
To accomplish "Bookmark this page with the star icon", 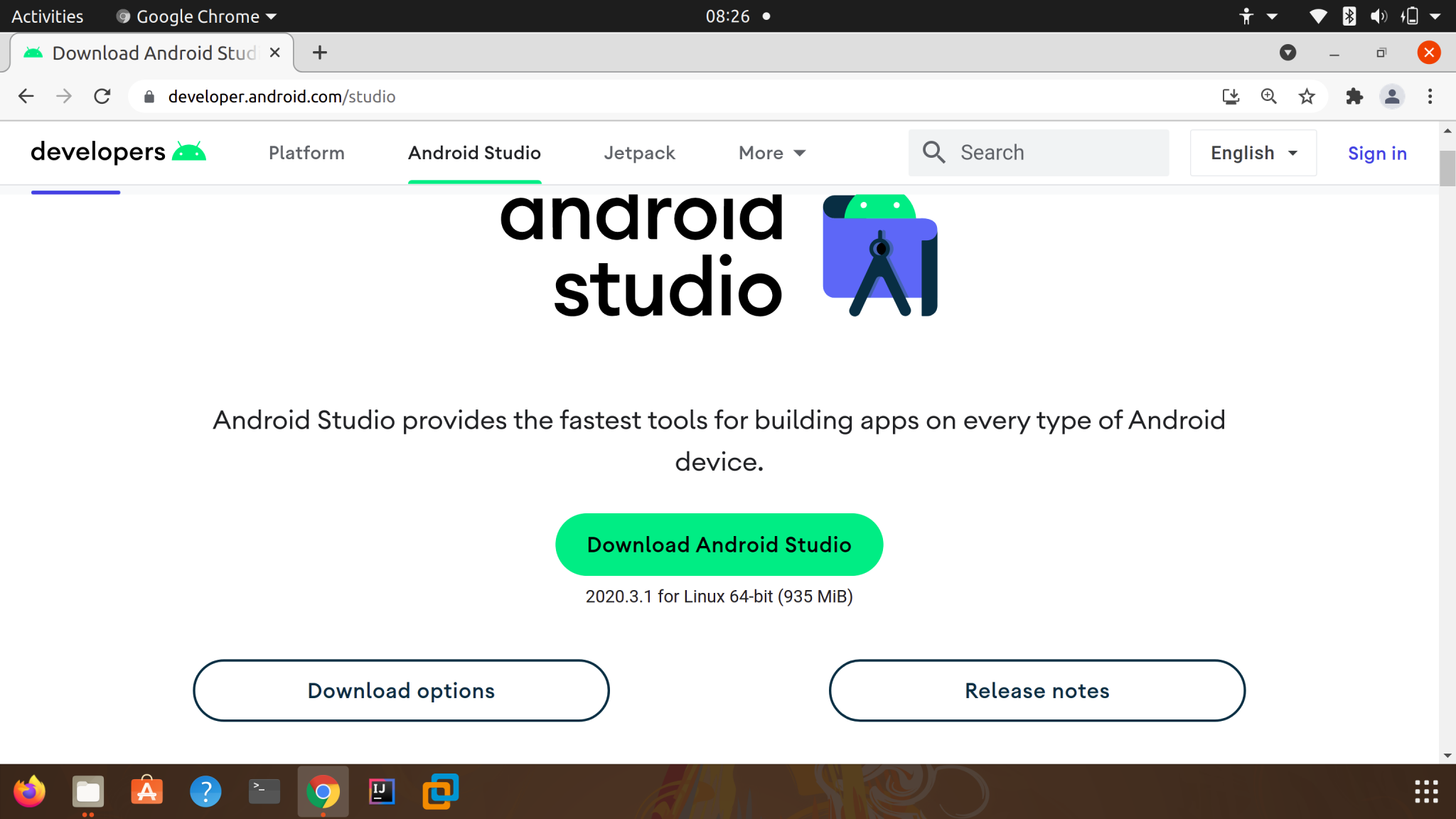I will [1307, 96].
